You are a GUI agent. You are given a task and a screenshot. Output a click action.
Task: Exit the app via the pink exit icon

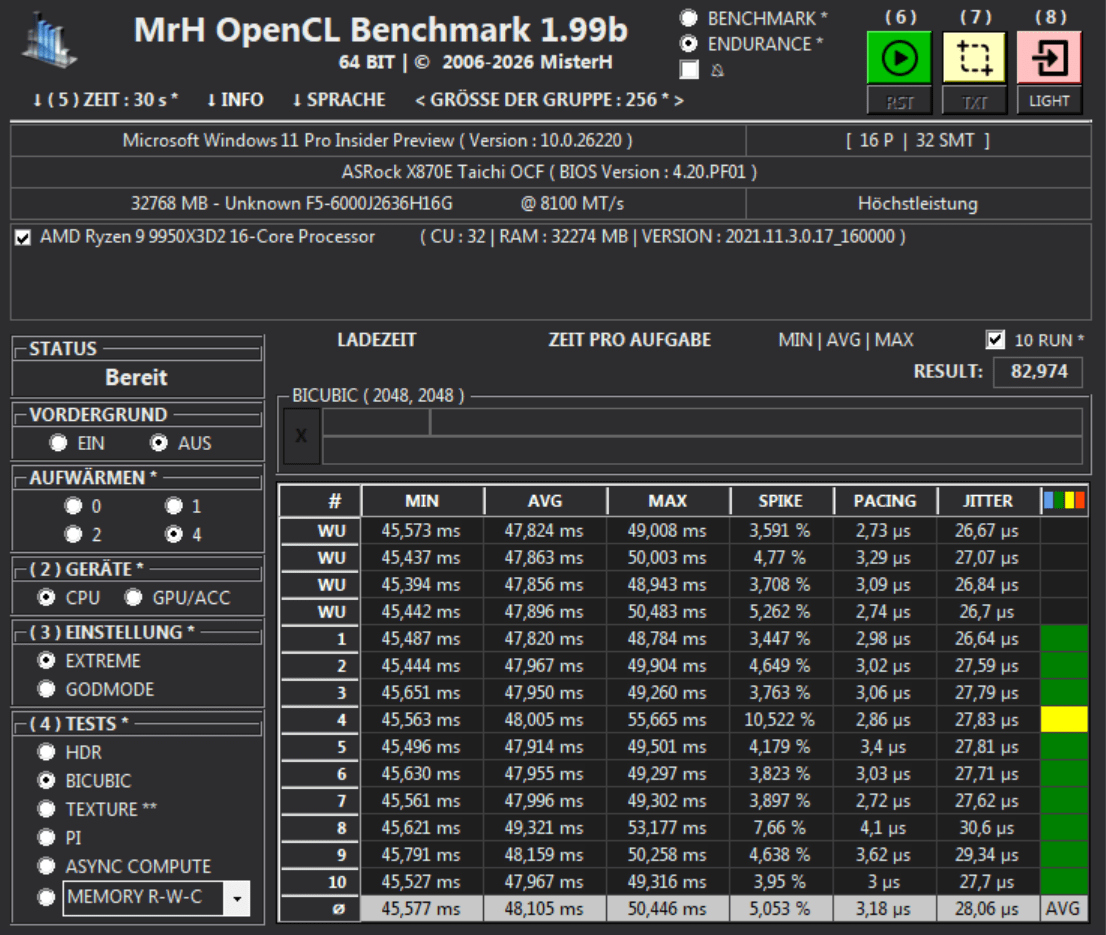1049,58
